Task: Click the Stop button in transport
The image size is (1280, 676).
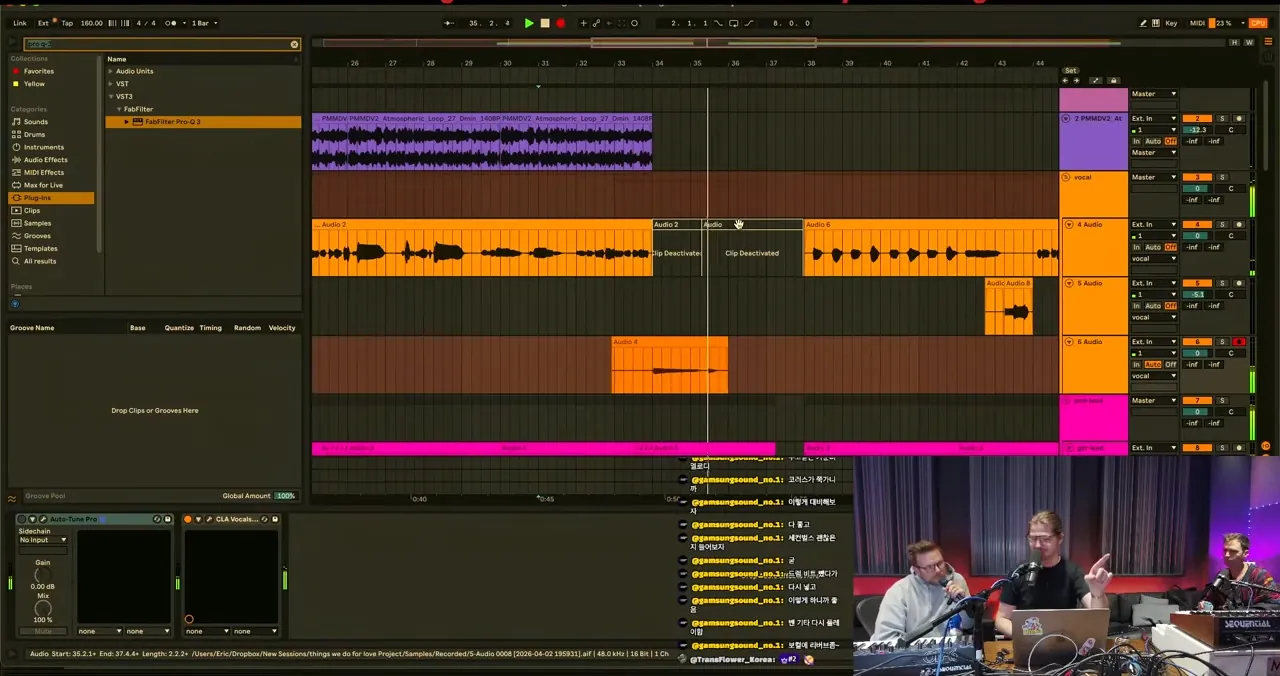Action: [545, 23]
